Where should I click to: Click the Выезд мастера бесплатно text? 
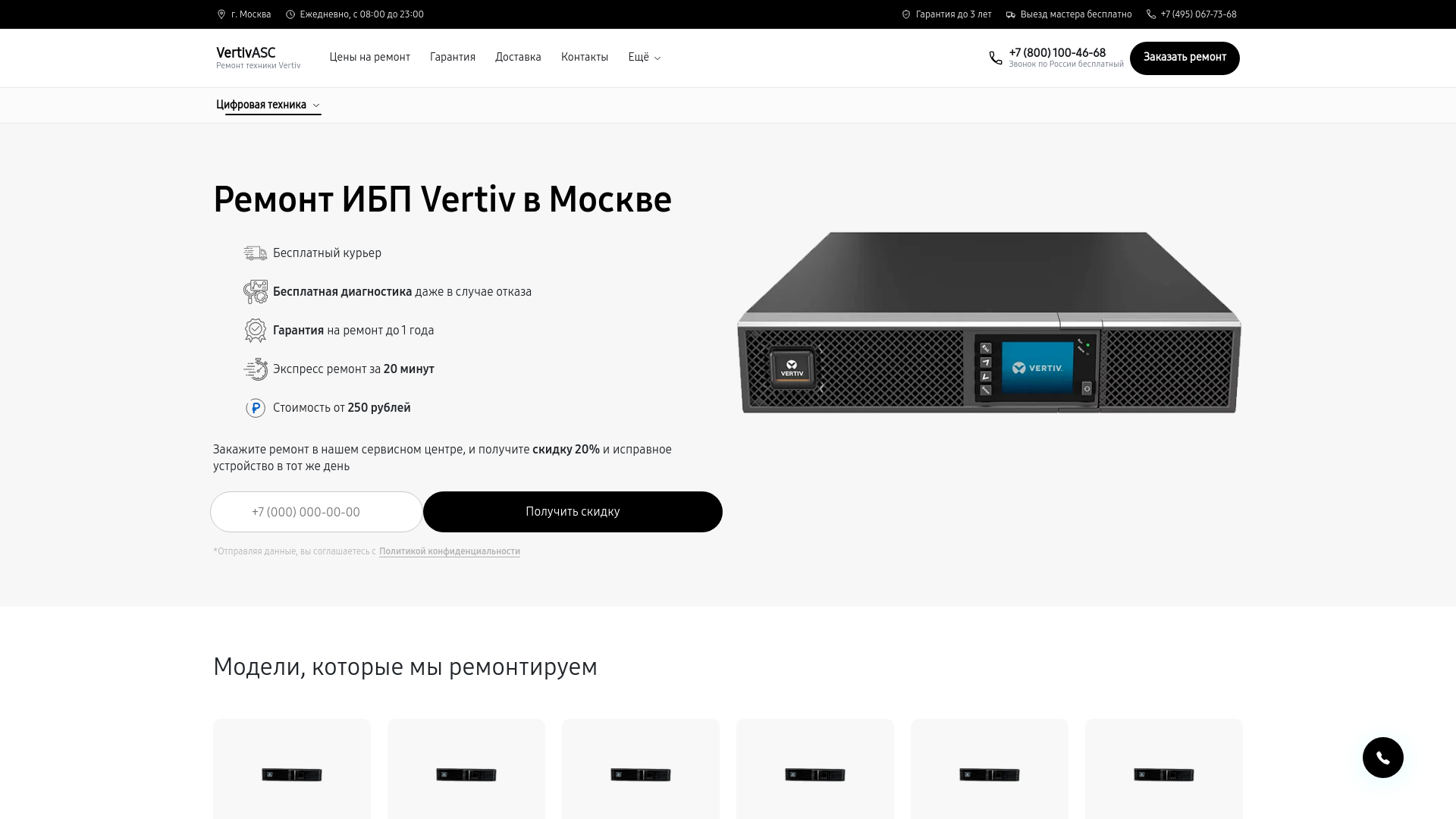[1076, 14]
